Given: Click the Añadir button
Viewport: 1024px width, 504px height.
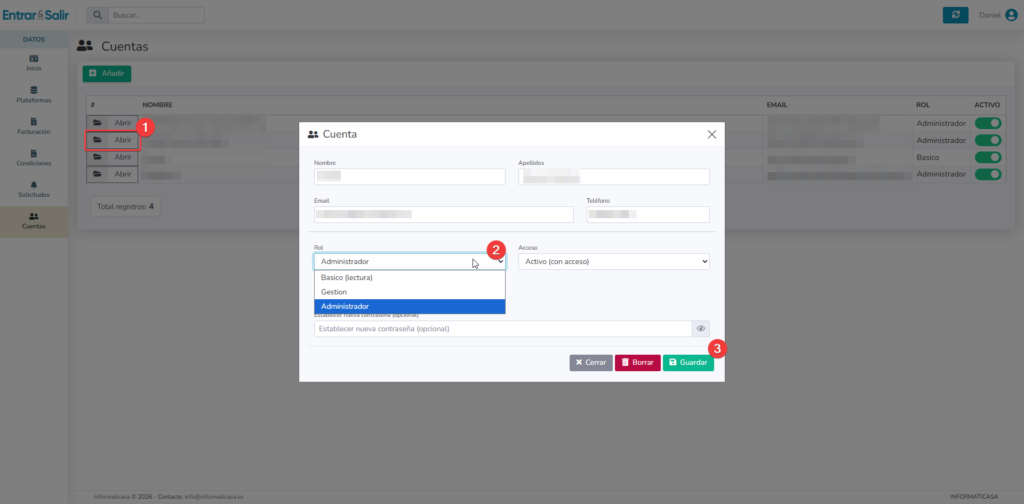Looking at the screenshot, I should click(x=106, y=74).
